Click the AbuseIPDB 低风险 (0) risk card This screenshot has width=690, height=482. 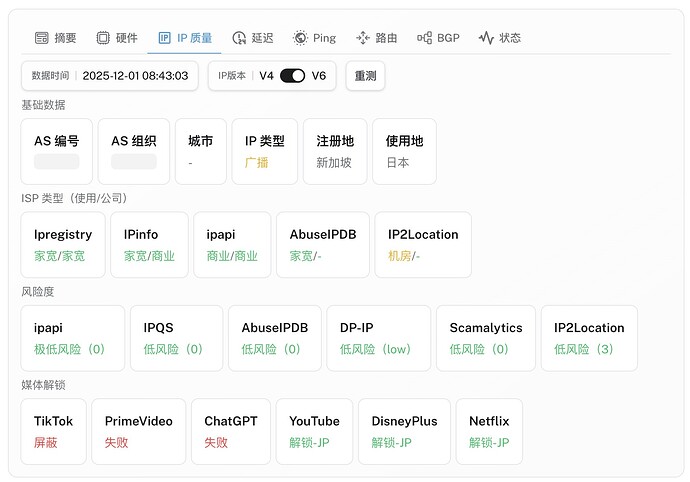(x=275, y=338)
